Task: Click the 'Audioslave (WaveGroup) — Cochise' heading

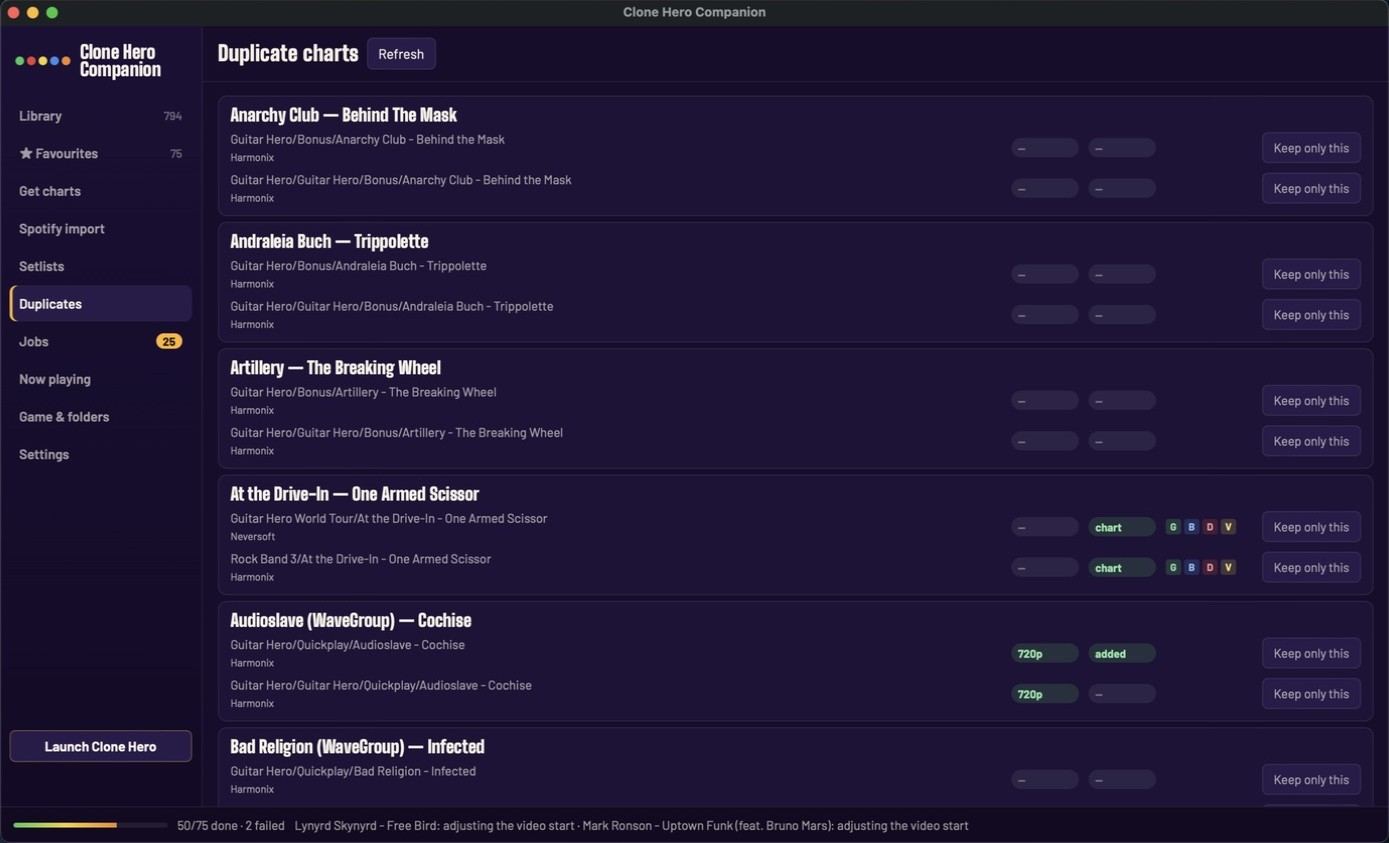Action: [x=350, y=620]
